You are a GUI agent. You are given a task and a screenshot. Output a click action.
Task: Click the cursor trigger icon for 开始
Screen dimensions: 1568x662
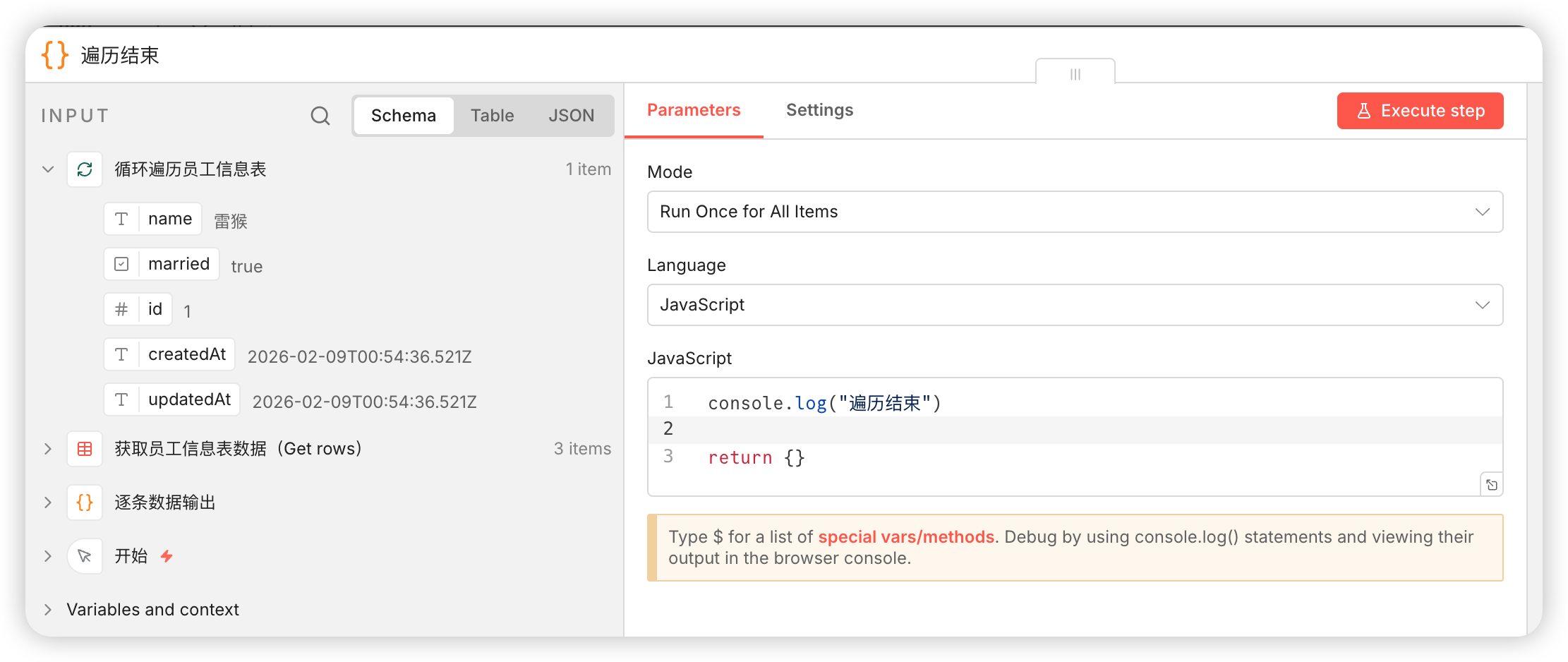[x=85, y=556]
